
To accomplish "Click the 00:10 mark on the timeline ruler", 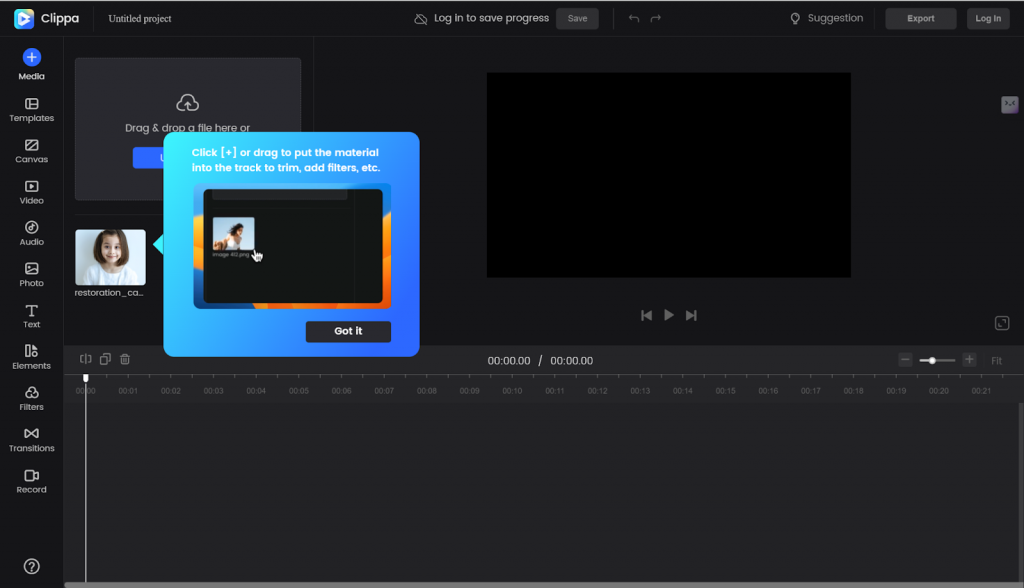I will pyautogui.click(x=512, y=391).
